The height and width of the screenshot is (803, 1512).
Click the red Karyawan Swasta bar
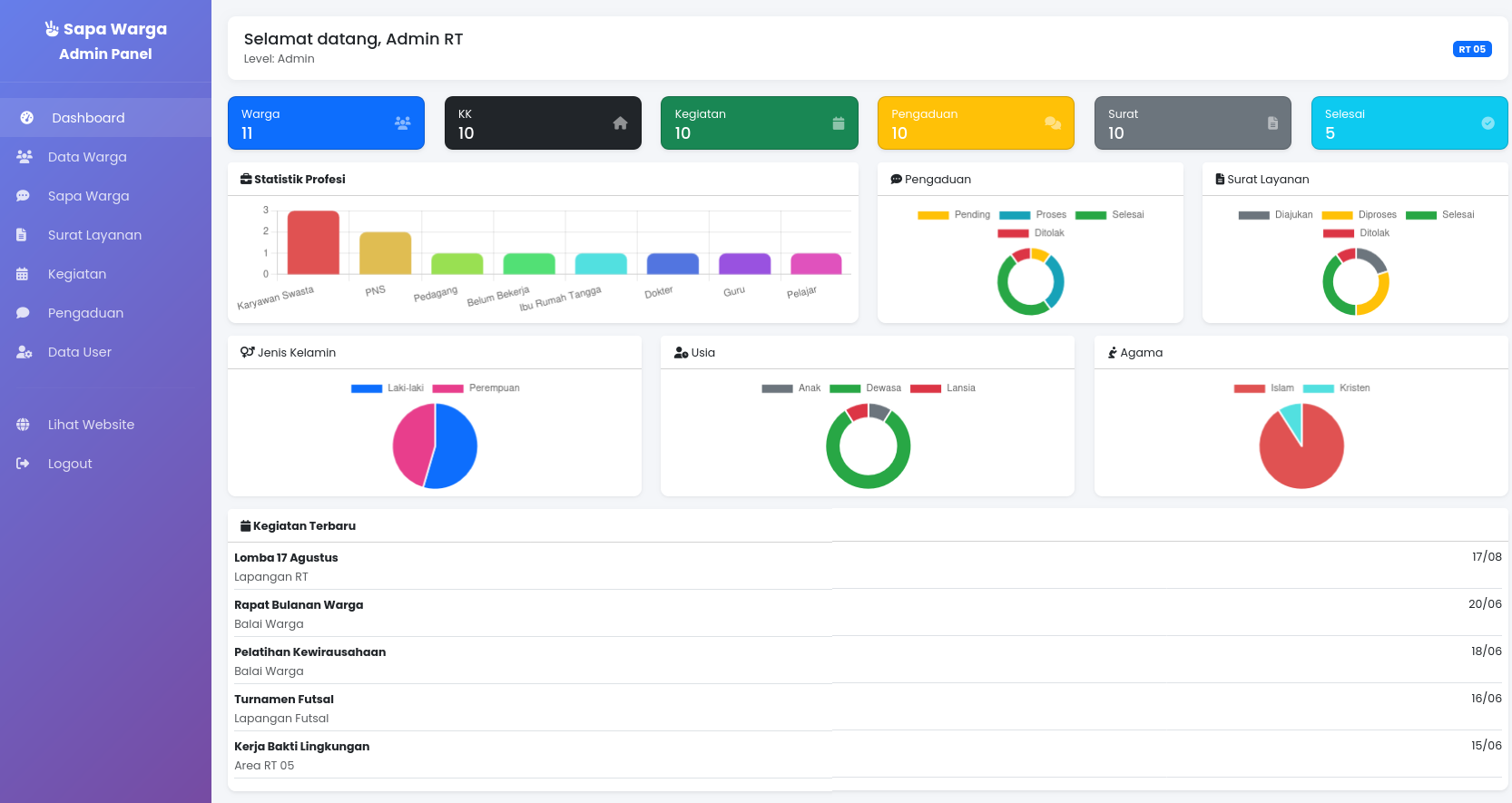click(313, 242)
